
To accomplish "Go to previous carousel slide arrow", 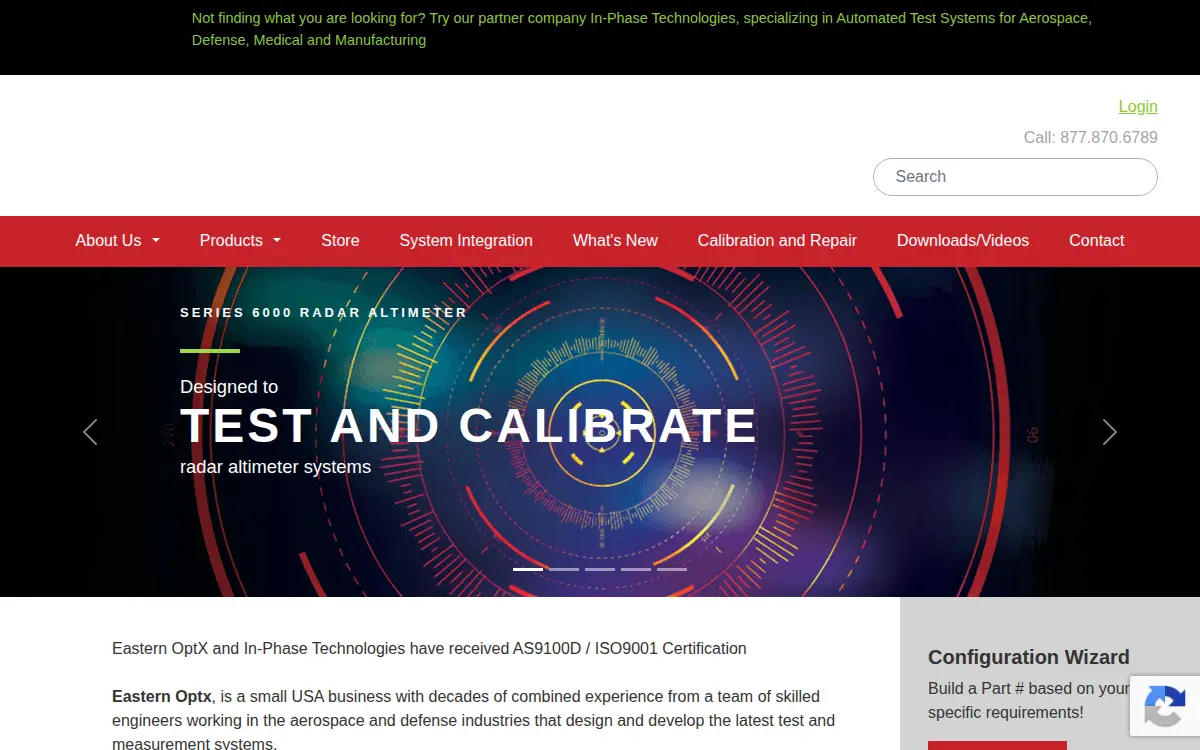I will click(90, 432).
